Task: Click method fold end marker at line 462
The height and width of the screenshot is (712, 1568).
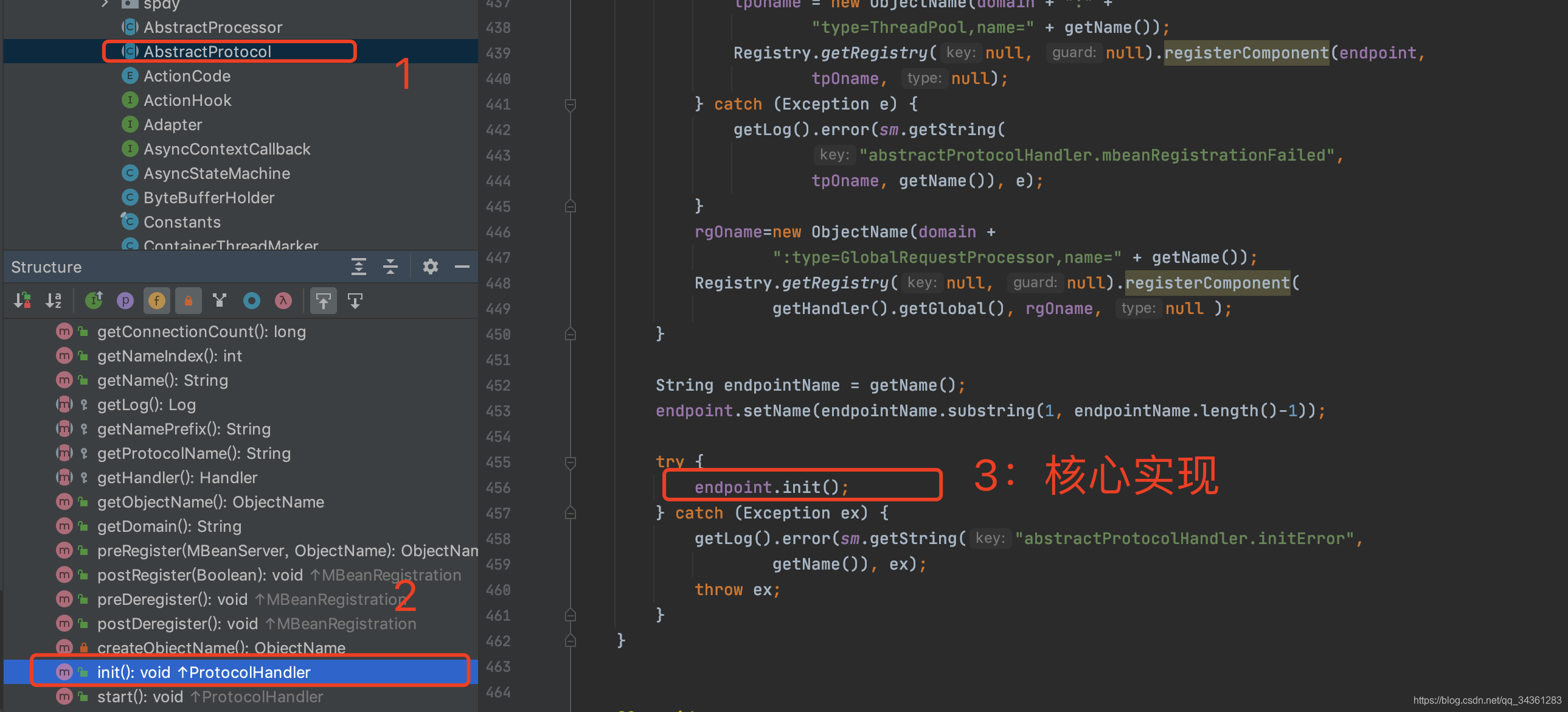Action: point(571,641)
